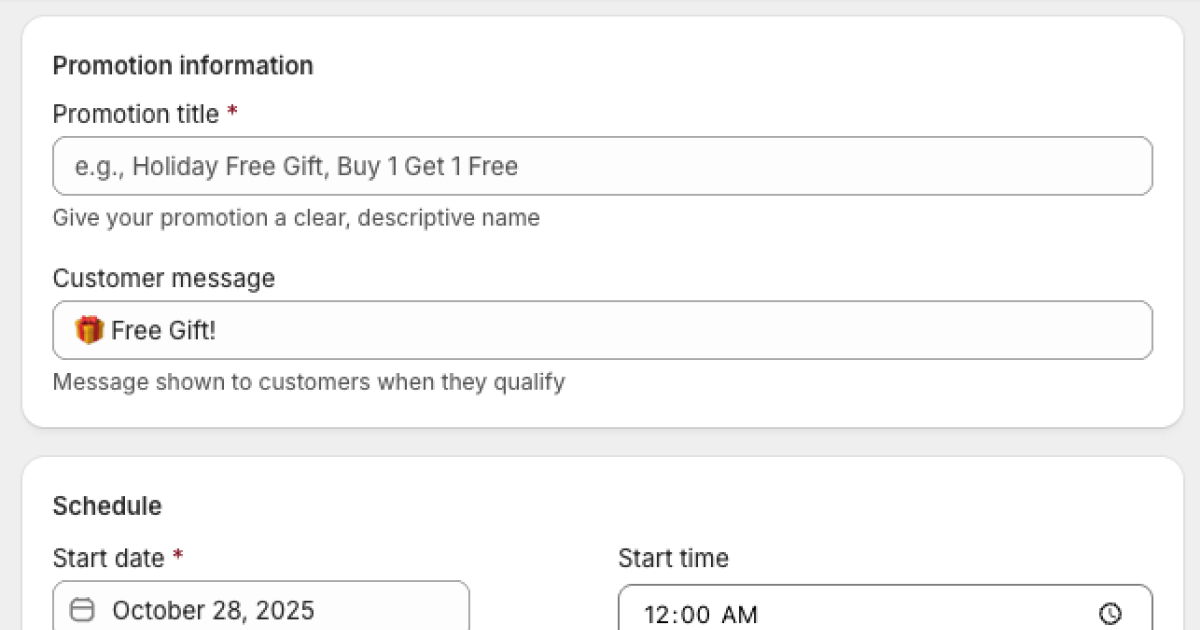
Task: Click the Start time label
Action: [673, 558]
